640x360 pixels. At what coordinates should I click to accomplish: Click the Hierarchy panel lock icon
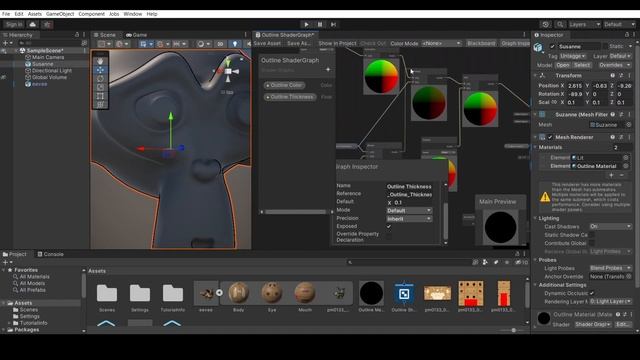[x=77, y=35]
